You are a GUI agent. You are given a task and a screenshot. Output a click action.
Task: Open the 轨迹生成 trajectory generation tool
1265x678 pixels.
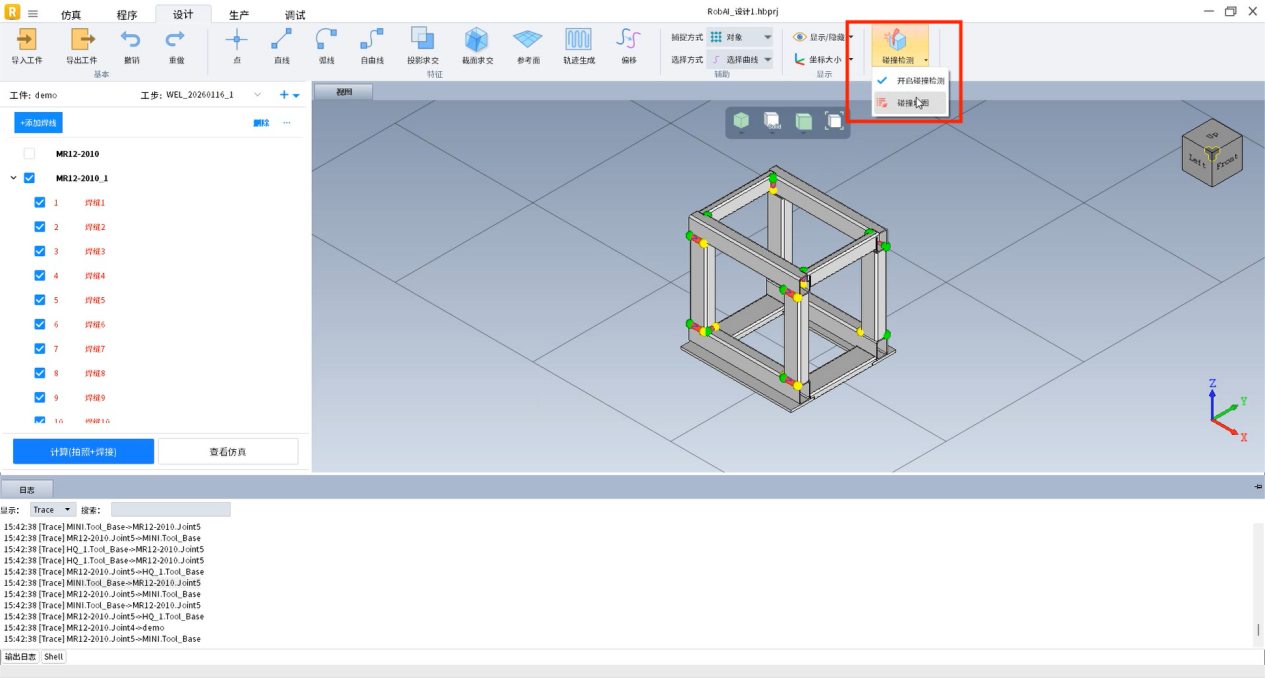pyautogui.click(x=578, y=40)
